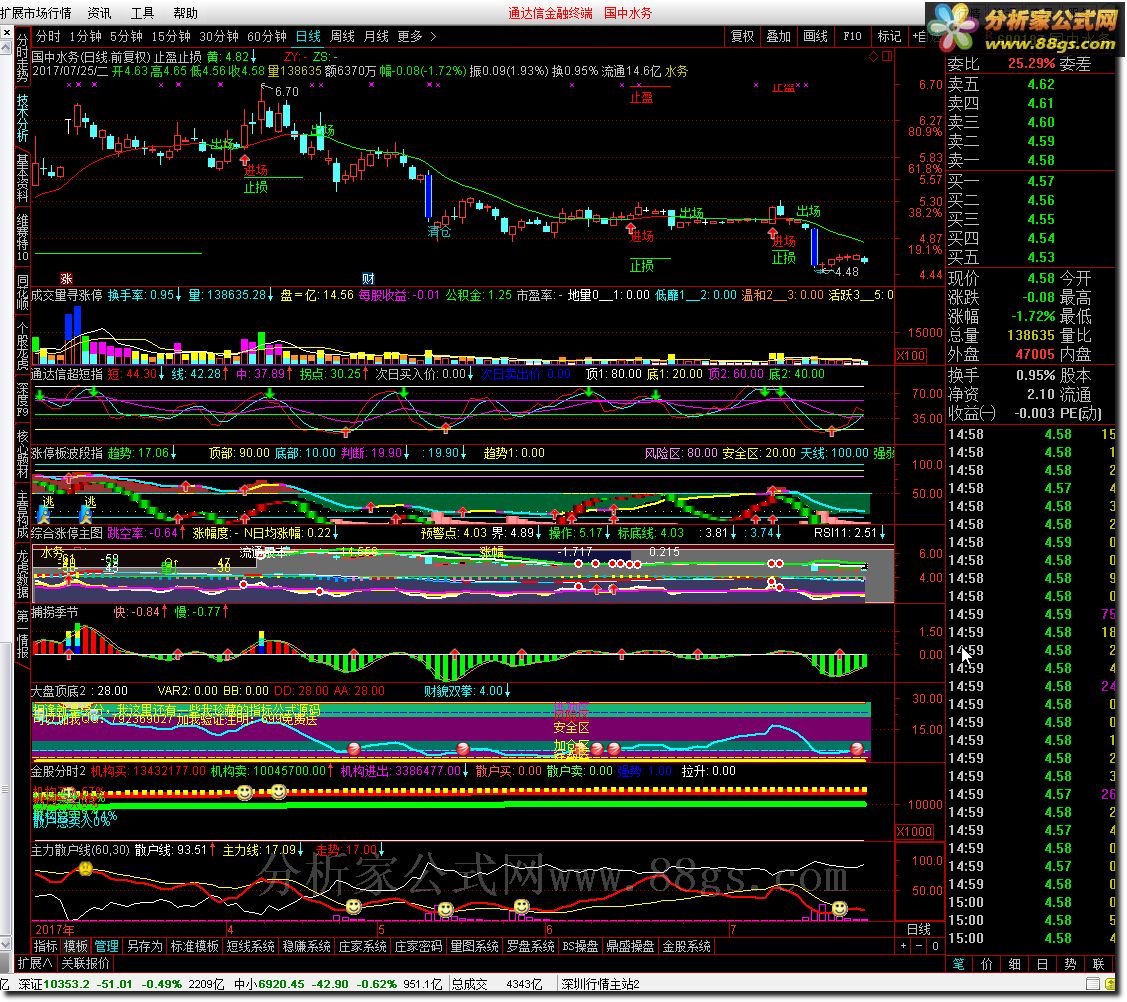1127x1002 pixels.
Task: Apply the 金股系统 template
Action: [686, 946]
